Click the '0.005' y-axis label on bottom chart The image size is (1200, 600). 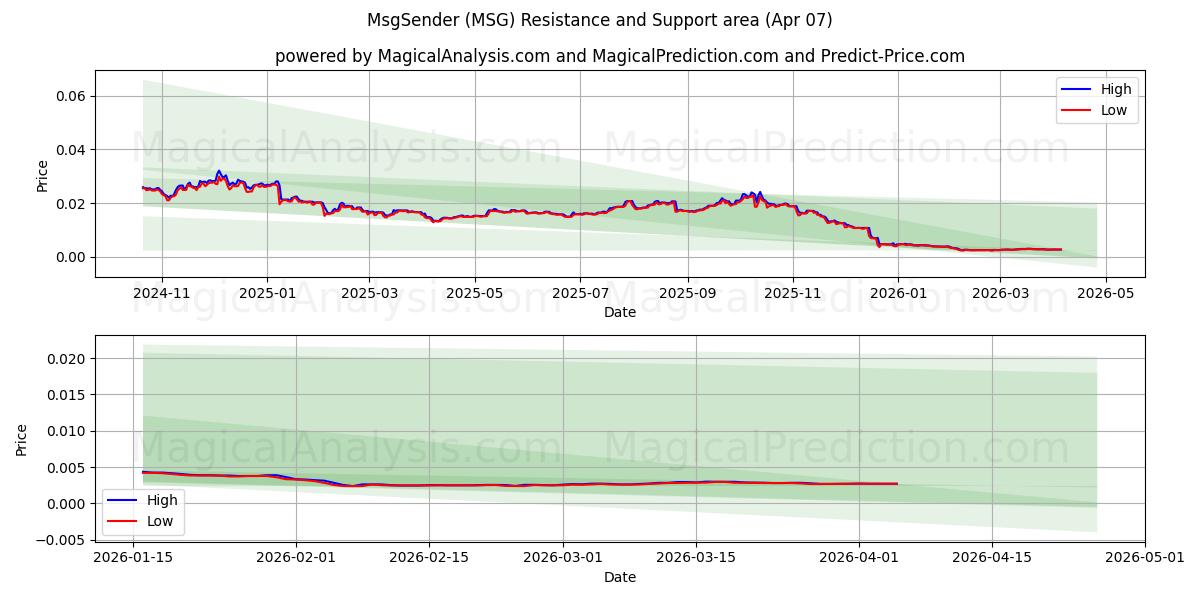[x=67, y=468]
